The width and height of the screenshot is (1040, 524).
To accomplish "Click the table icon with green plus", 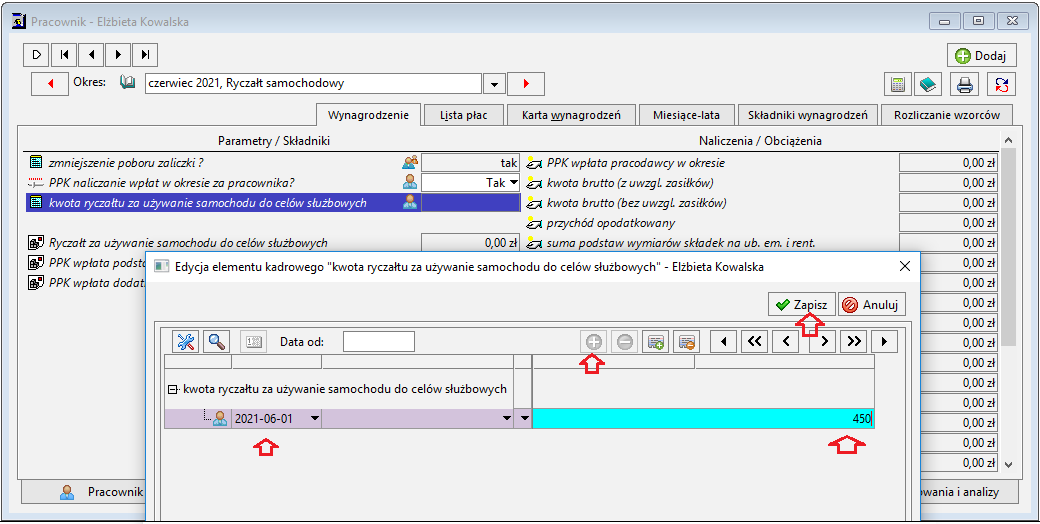I will click(657, 342).
